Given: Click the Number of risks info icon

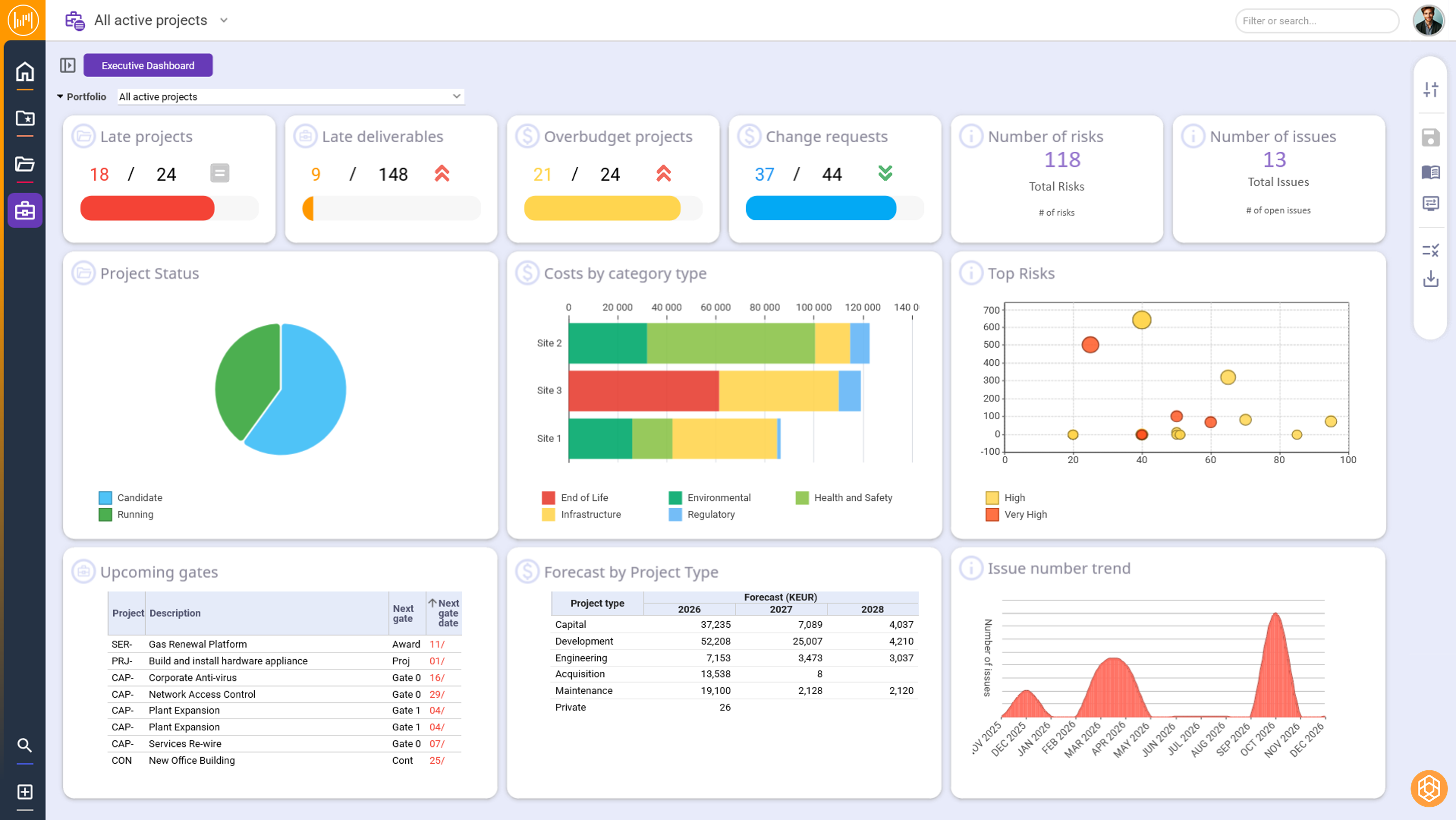Looking at the screenshot, I should point(971,136).
